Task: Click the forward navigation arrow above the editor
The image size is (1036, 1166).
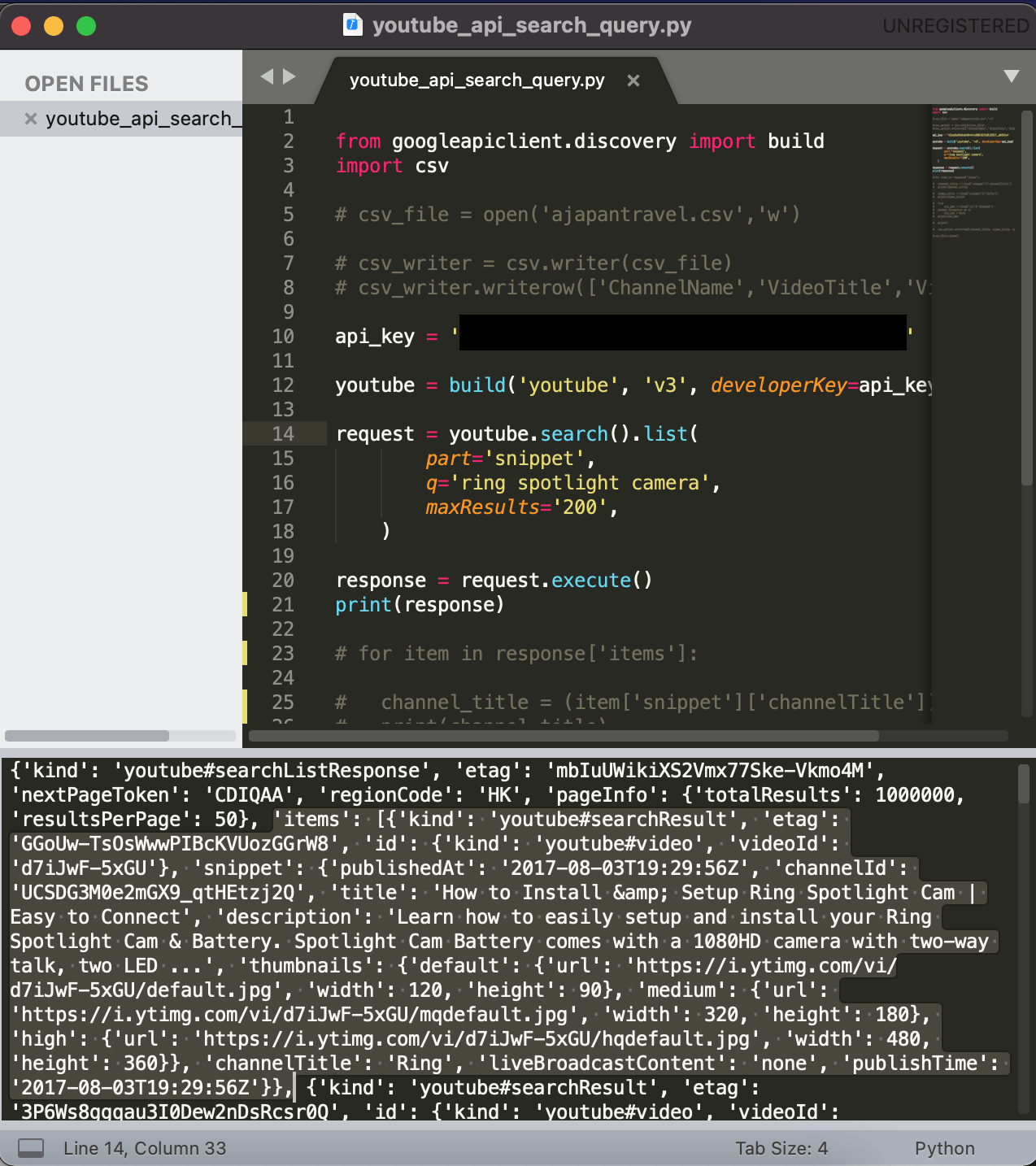Action: [289, 76]
